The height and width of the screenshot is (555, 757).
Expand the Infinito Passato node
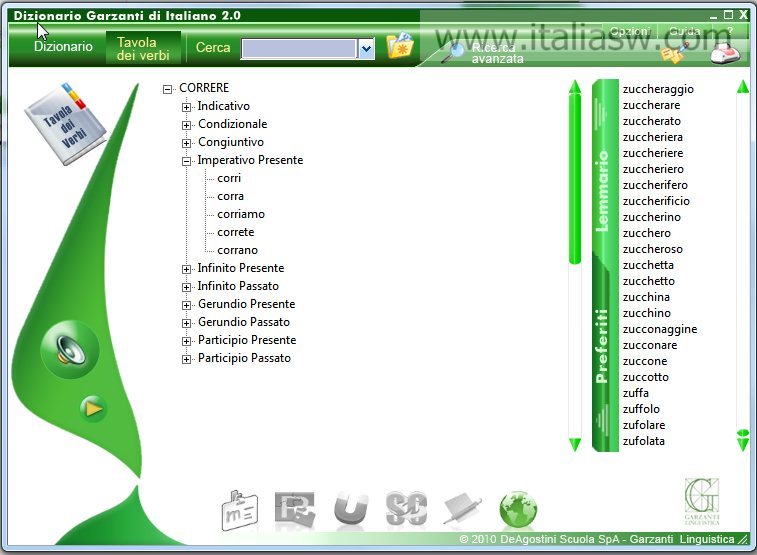[x=186, y=287]
